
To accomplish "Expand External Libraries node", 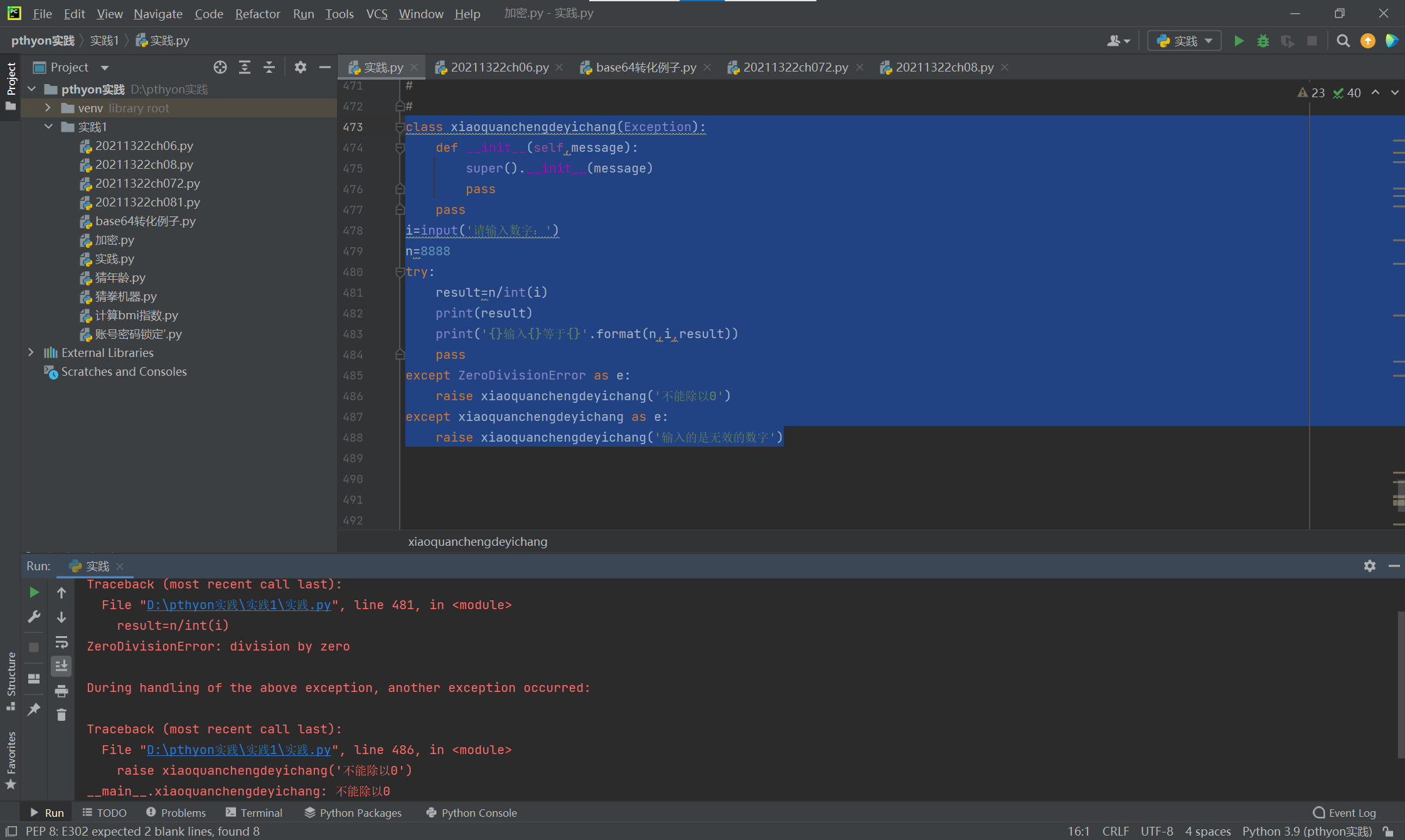I will point(31,353).
